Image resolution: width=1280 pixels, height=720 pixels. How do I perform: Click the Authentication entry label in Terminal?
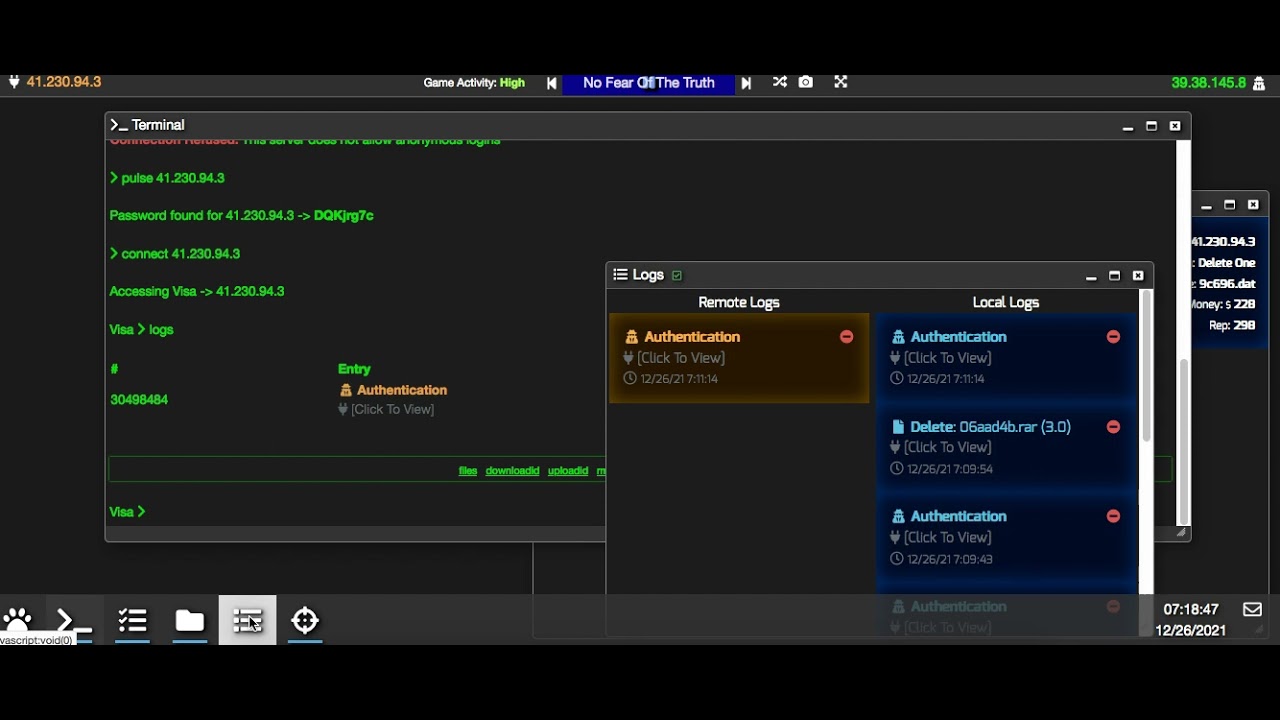coord(402,390)
